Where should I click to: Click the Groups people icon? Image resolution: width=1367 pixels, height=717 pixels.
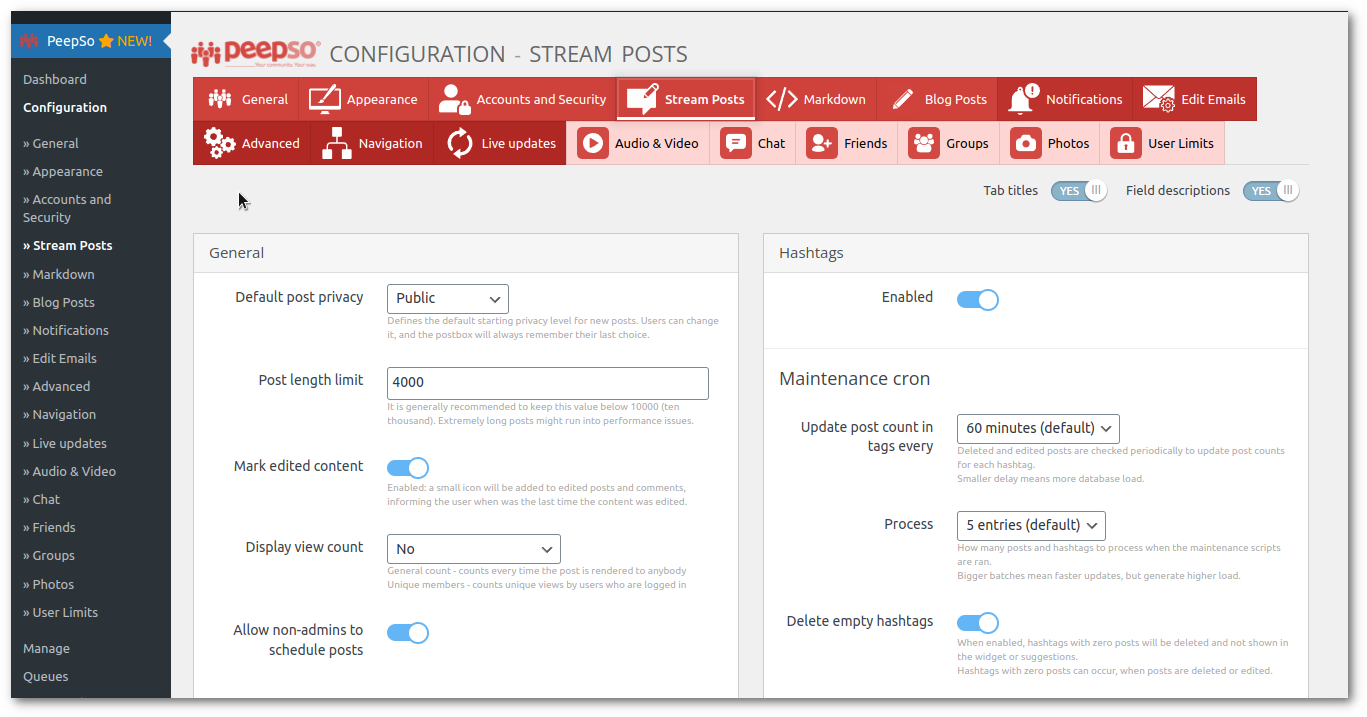click(x=924, y=143)
